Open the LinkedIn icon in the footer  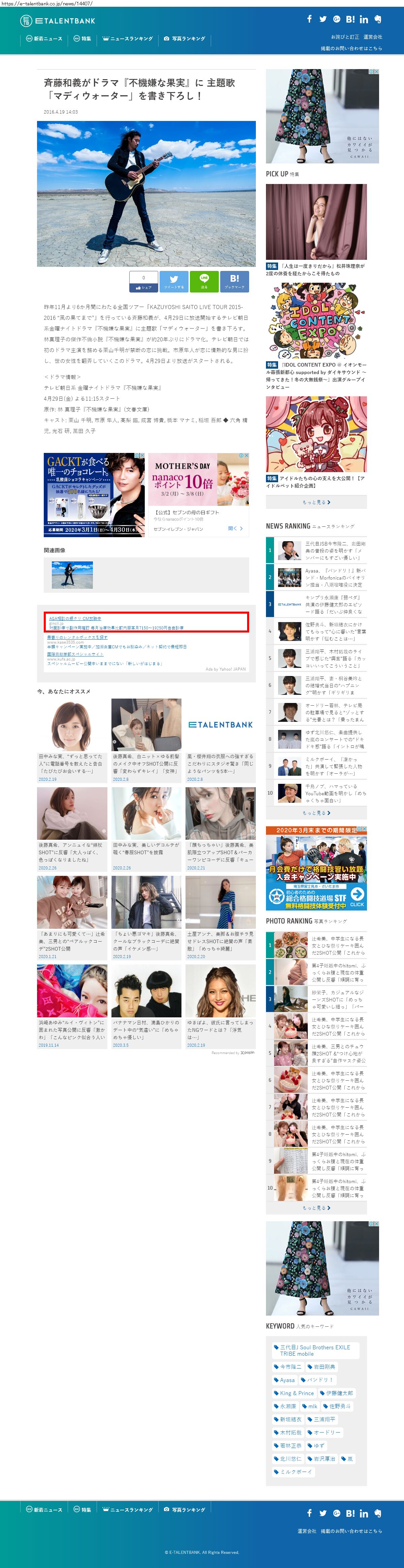364,1513
